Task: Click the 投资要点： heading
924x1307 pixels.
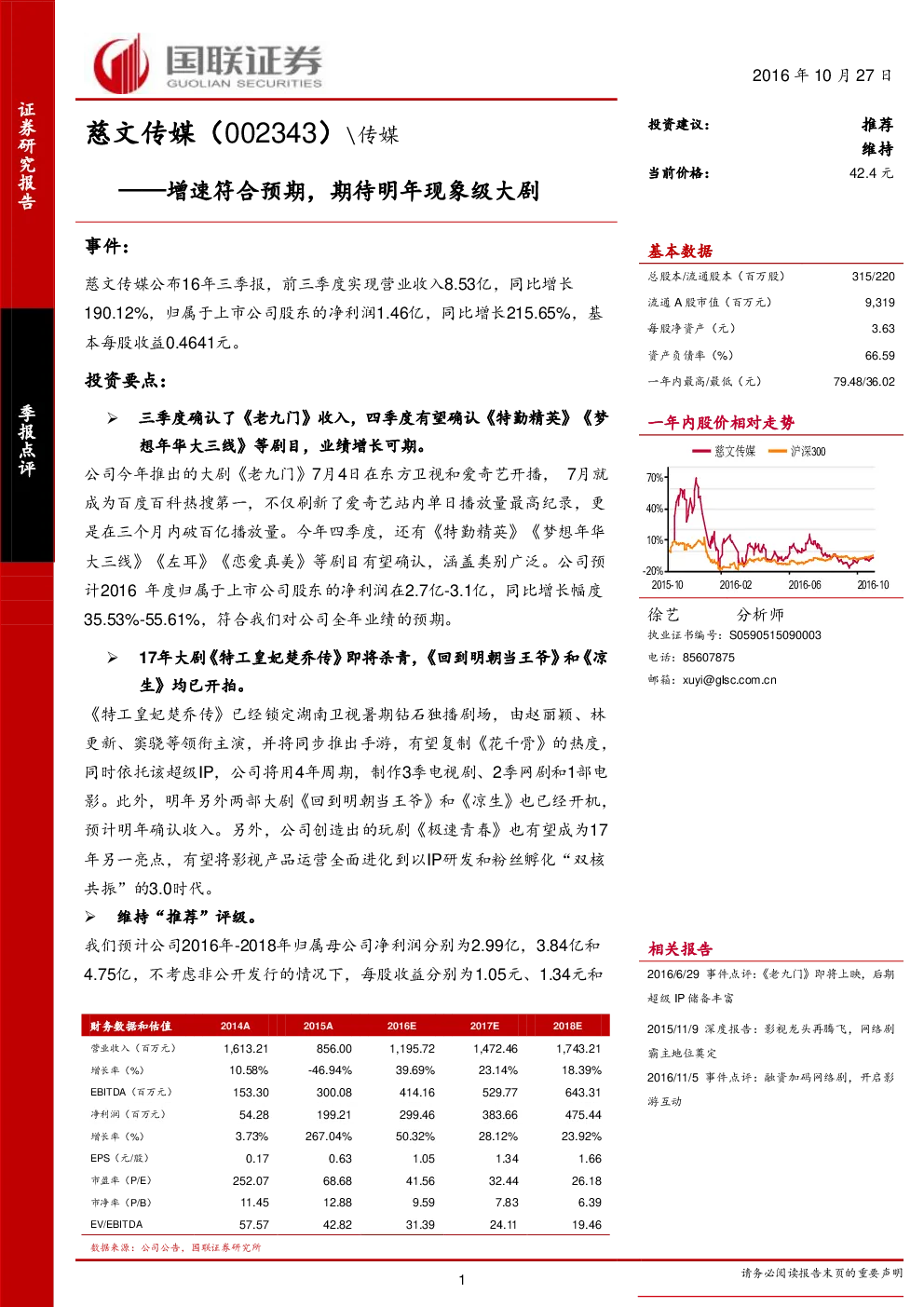Action: pos(127,380)
